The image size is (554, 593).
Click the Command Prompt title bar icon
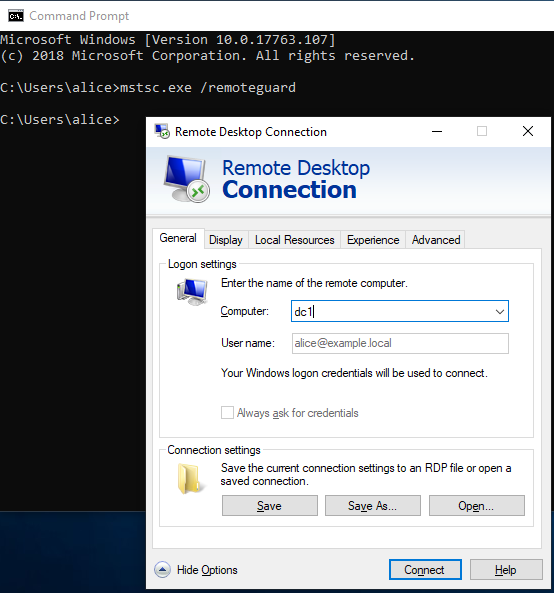coord(16,16)
